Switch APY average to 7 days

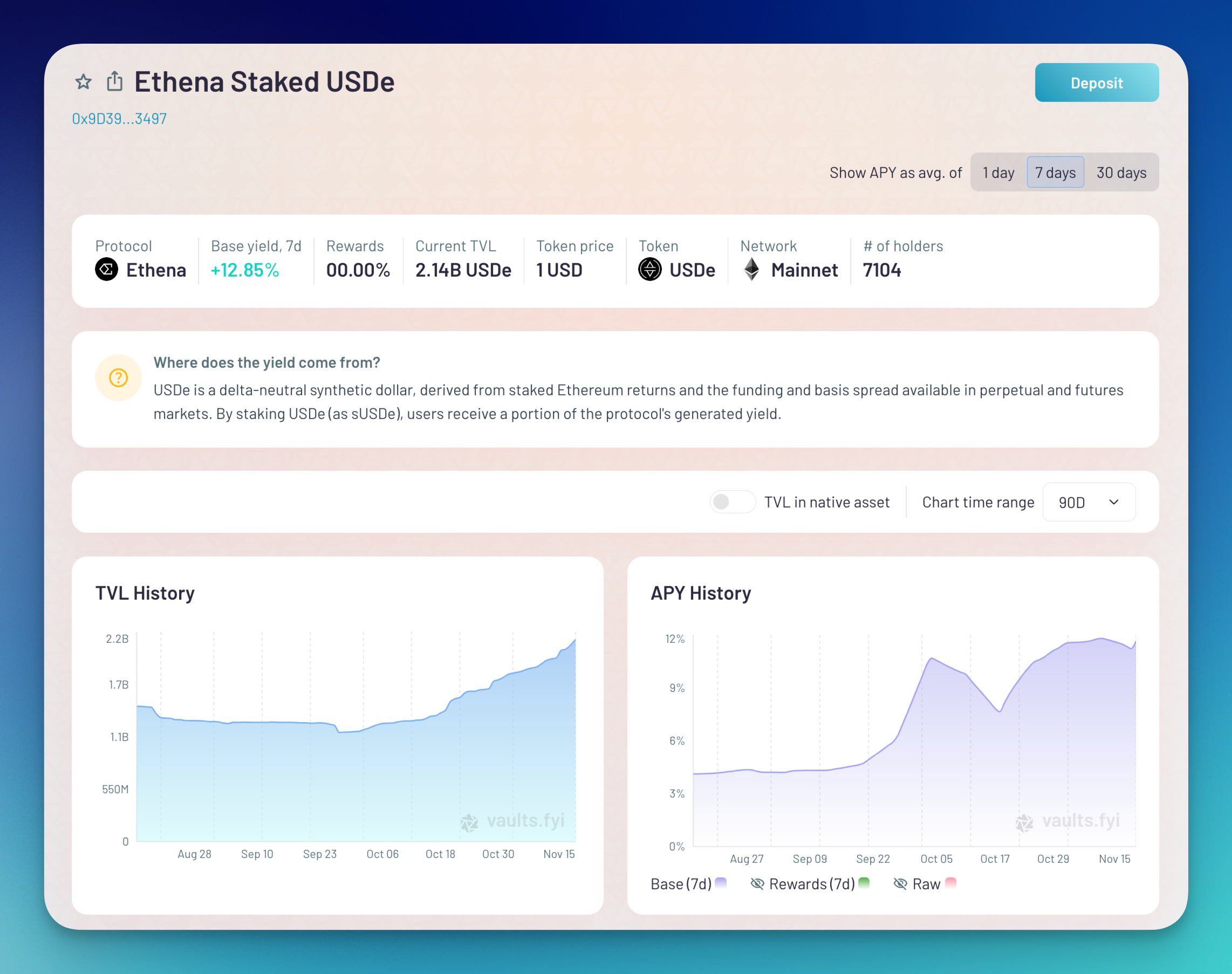tap(1055, 172)
